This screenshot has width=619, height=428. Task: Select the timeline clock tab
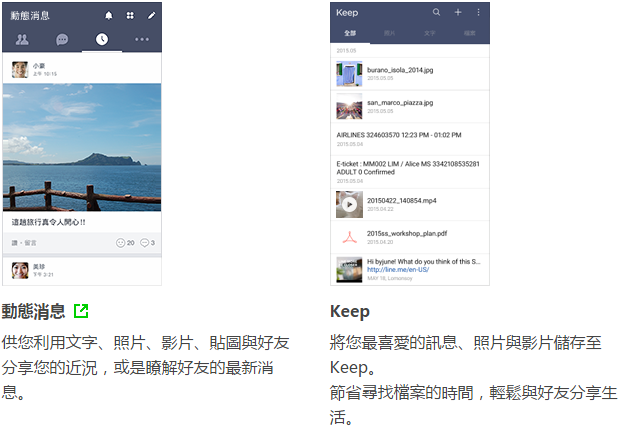(x=102, y=39)
